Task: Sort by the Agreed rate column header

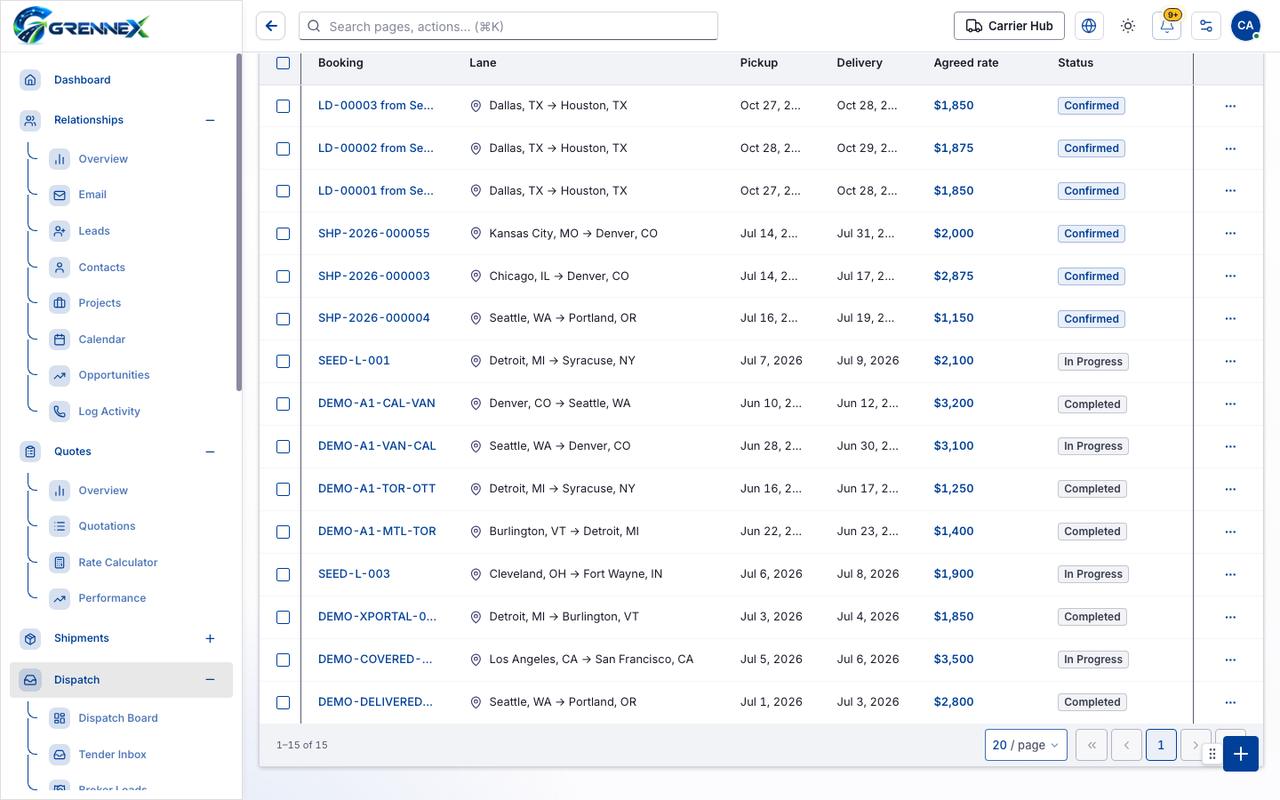Action: 966,63
